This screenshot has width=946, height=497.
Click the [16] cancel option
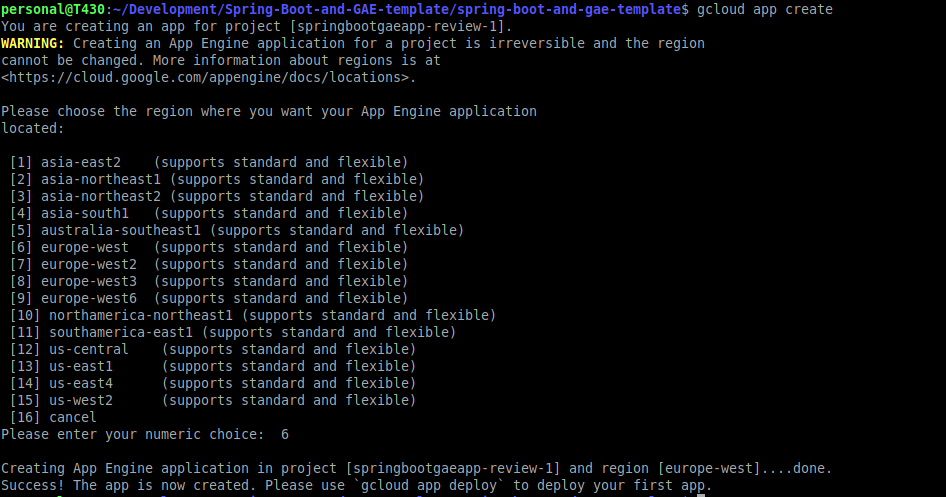[53, 417]
